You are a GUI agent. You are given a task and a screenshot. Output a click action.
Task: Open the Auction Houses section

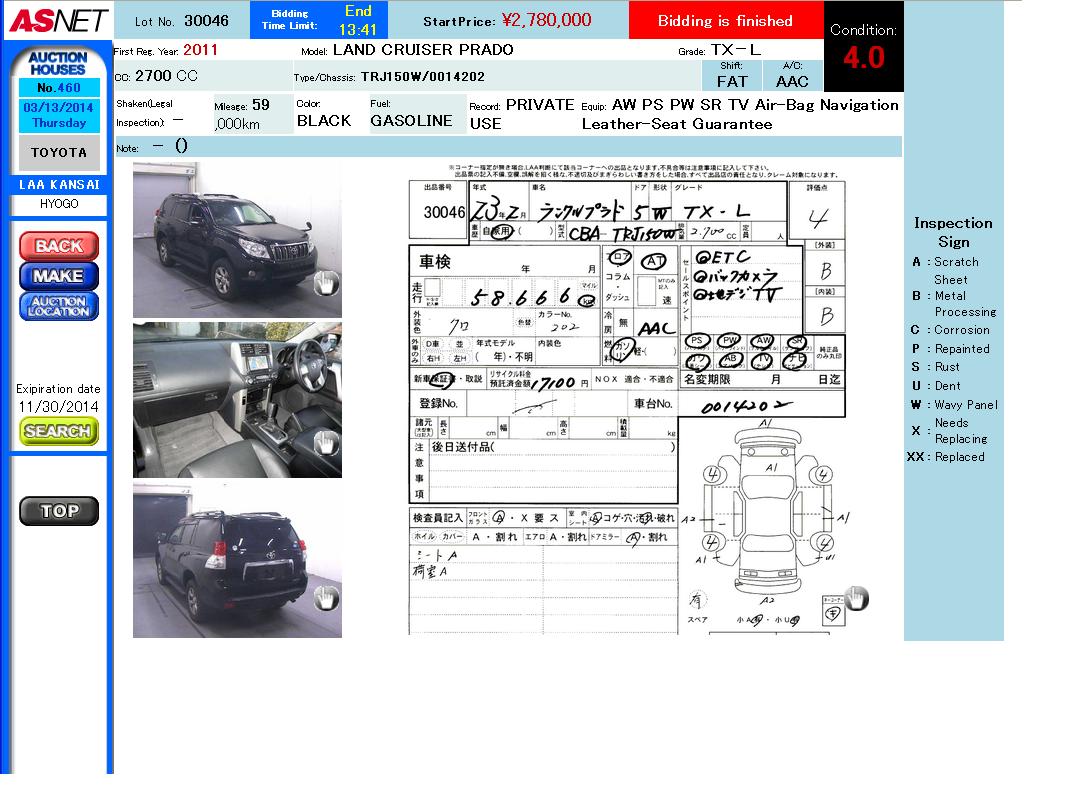click(58, 63)
